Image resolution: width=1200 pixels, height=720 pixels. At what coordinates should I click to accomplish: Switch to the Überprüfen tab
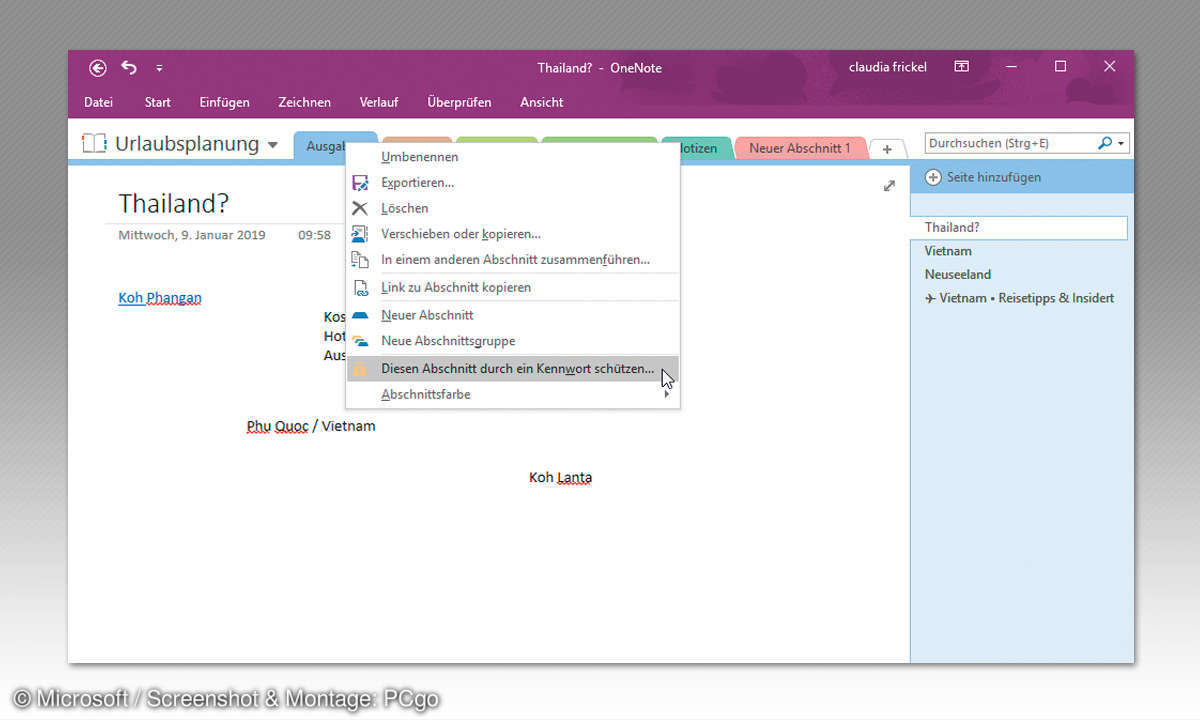click(x=459, y=102)
